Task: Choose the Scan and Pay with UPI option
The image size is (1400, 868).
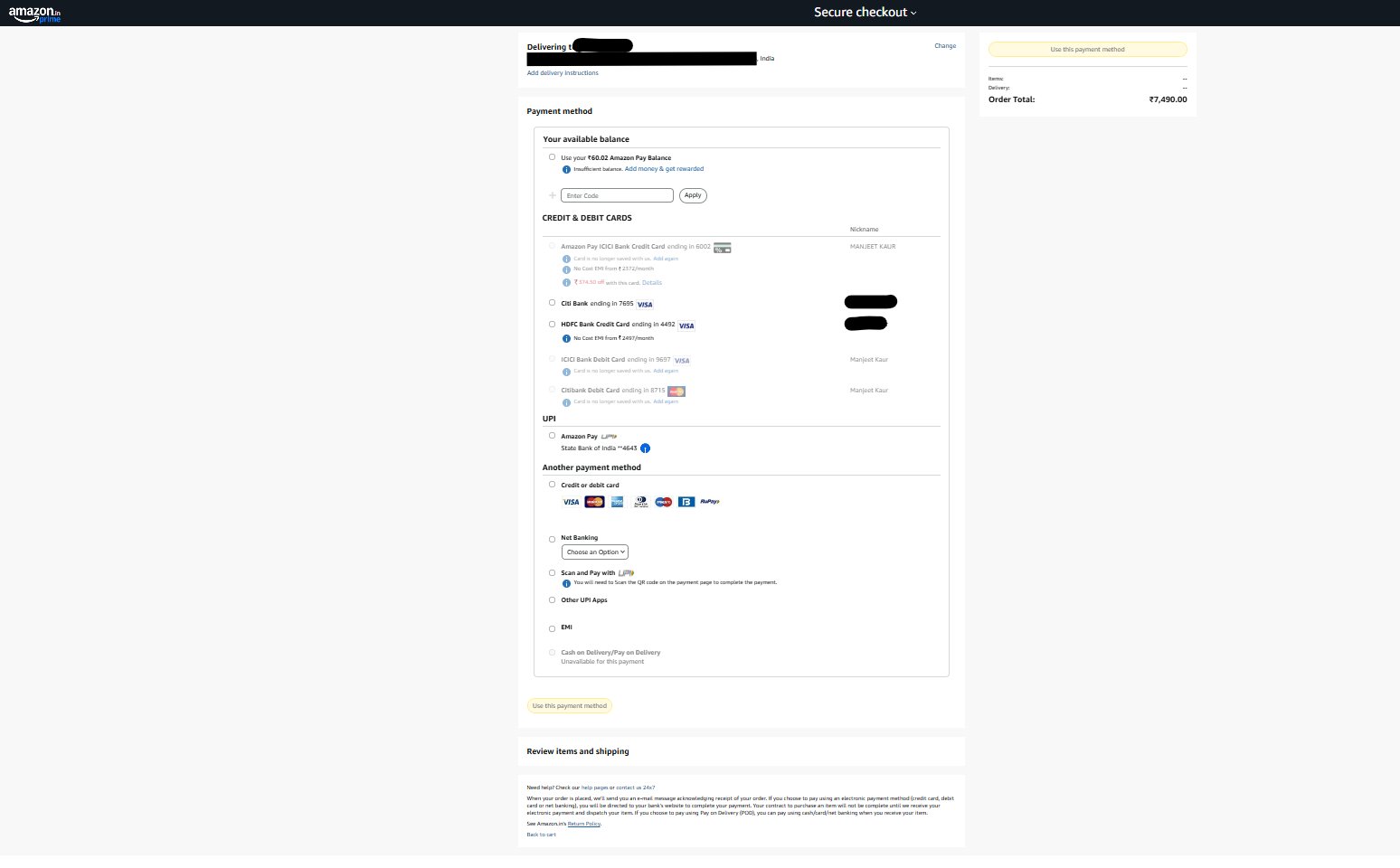Action: (x=552, y=572)
